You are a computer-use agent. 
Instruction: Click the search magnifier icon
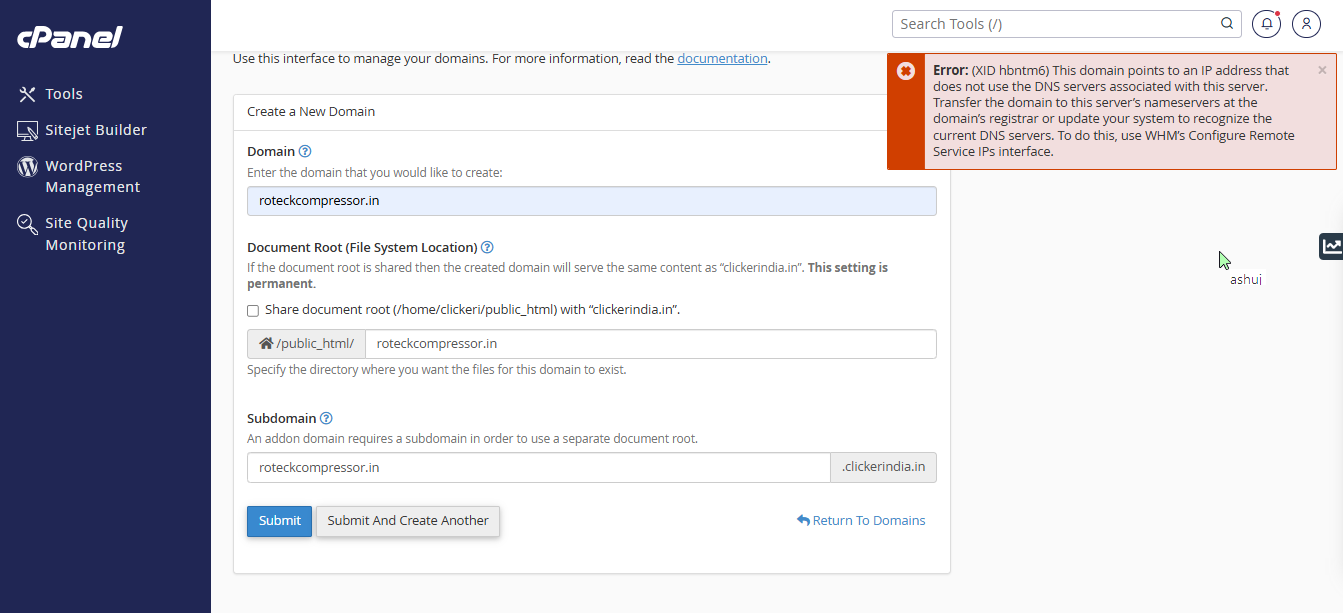(x=1227, y=24)
